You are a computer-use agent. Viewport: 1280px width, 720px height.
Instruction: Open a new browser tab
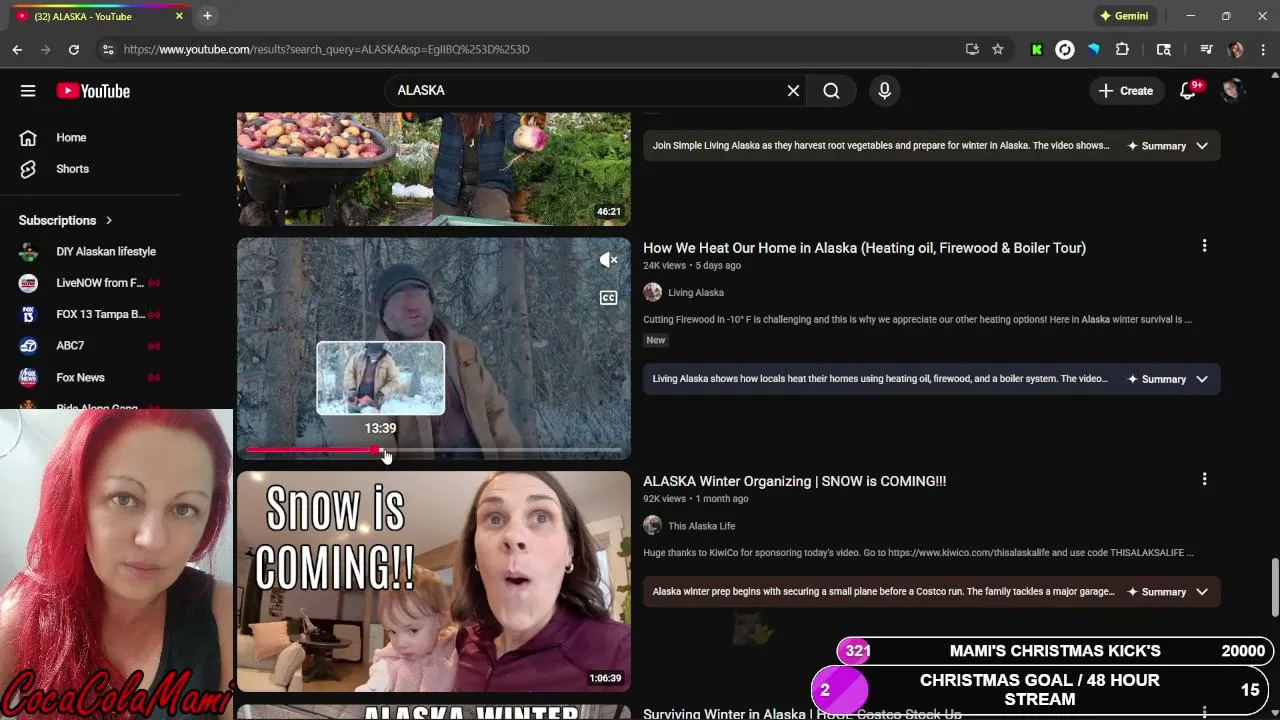pyautogui.click(x=207, y=16)
